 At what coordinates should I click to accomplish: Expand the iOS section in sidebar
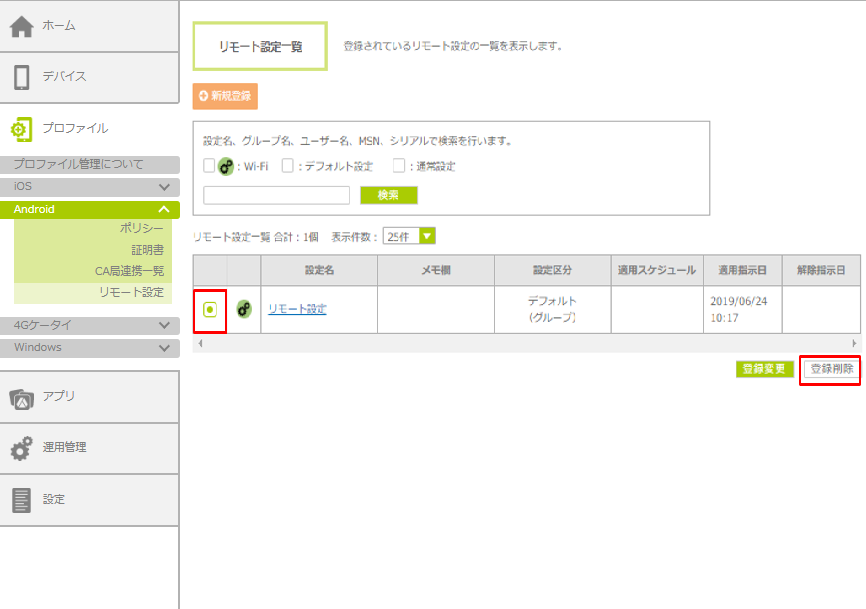164,187
